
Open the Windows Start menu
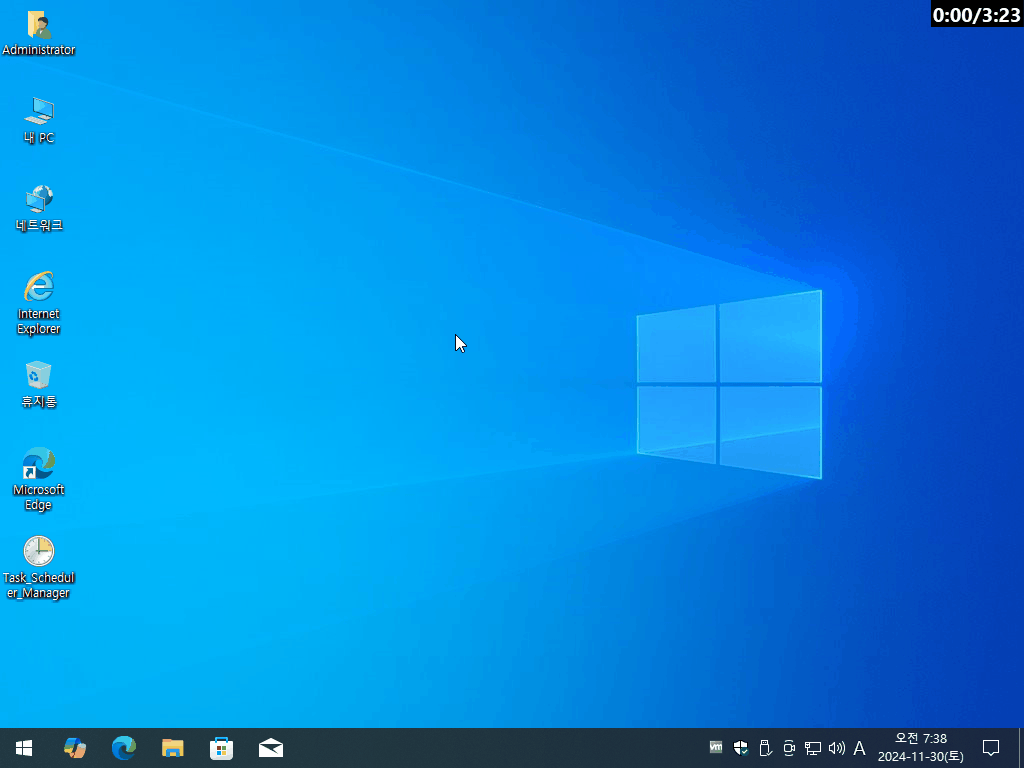point(24,748)
